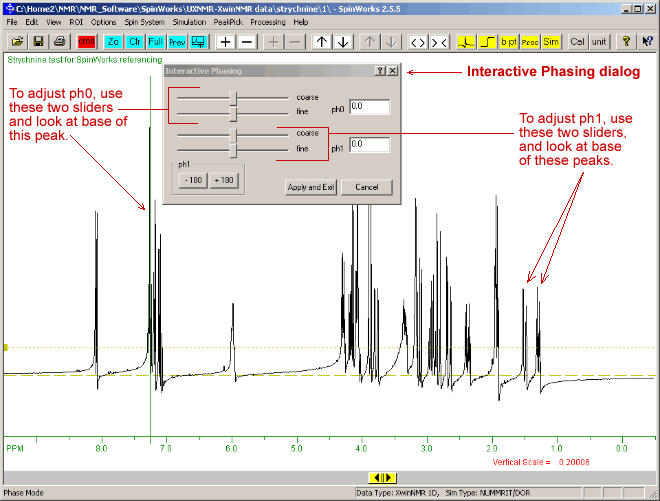Viewport: 660px width, 501px height.
Task: Open help with question mark icon
Action: pyautogui.click(x=626, y=42)
